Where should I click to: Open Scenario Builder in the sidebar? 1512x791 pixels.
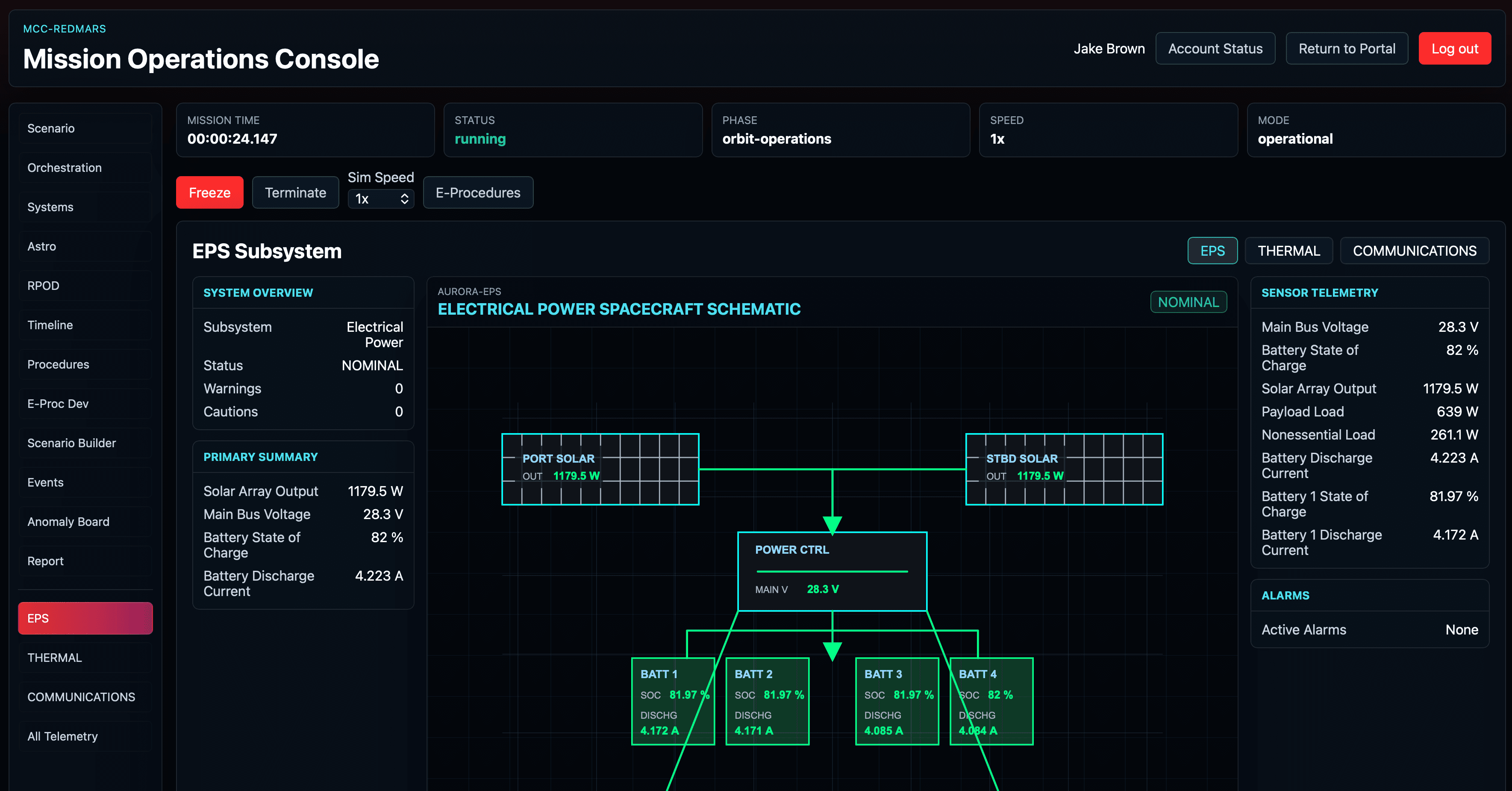[x=85, y=443]
